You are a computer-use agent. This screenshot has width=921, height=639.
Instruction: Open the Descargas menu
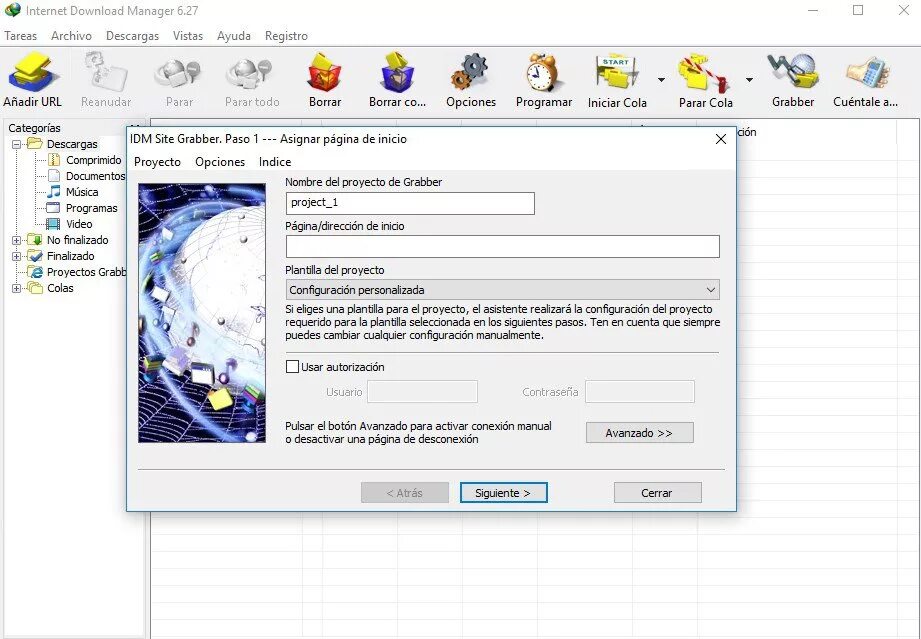132,36
